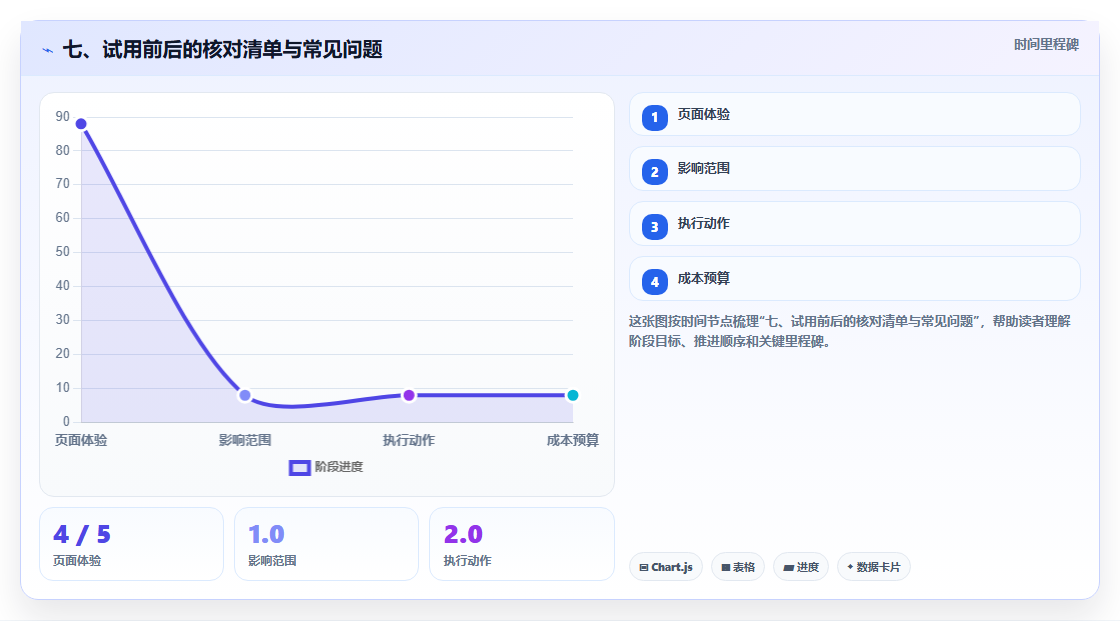Select the 成本预算 cyan data point
The width and height of the screenshot is (1120, 621).
coord(572,395)
